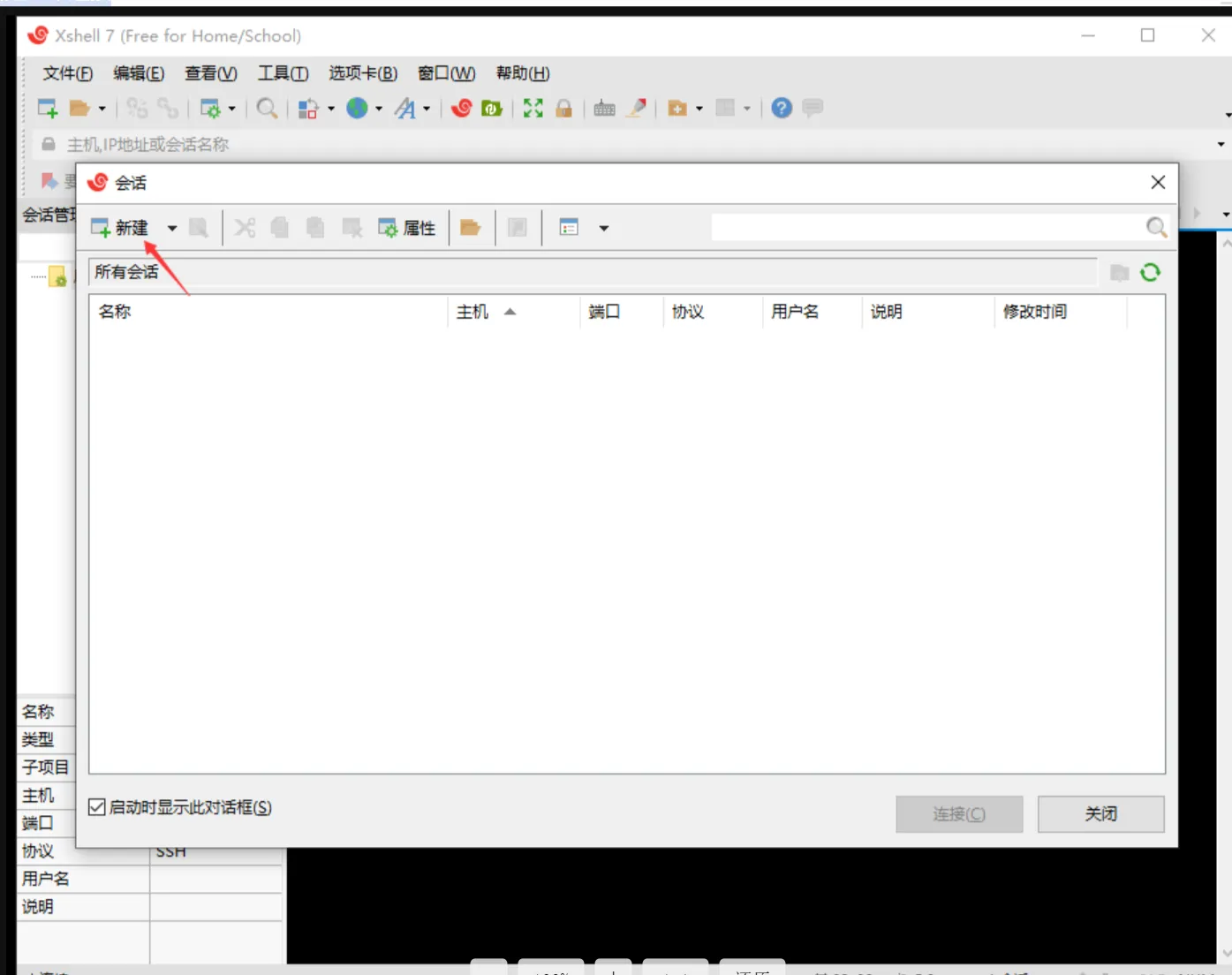This screenshot has width=1232, height=975.
Task: Sort sessions by the 端口 column header
Action: (x=622, y=312)
